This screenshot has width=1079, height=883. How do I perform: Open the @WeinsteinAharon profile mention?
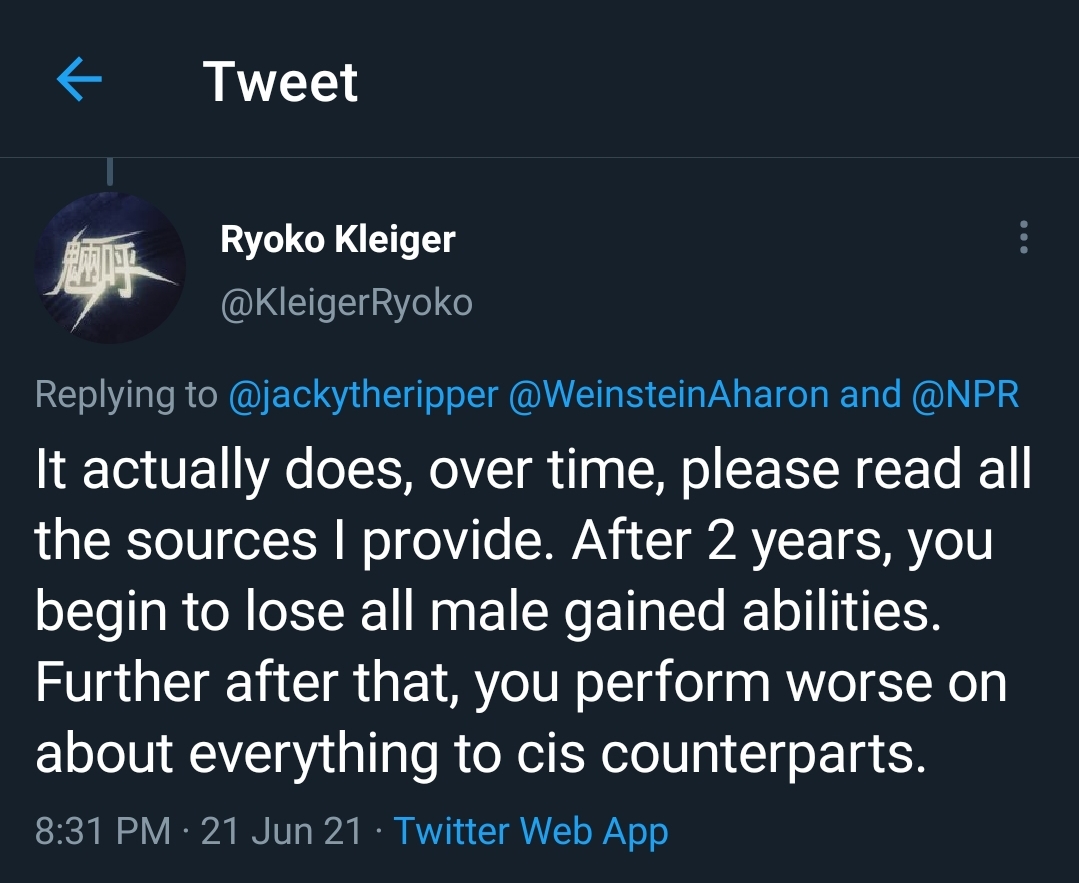click(x=669, y=395)
